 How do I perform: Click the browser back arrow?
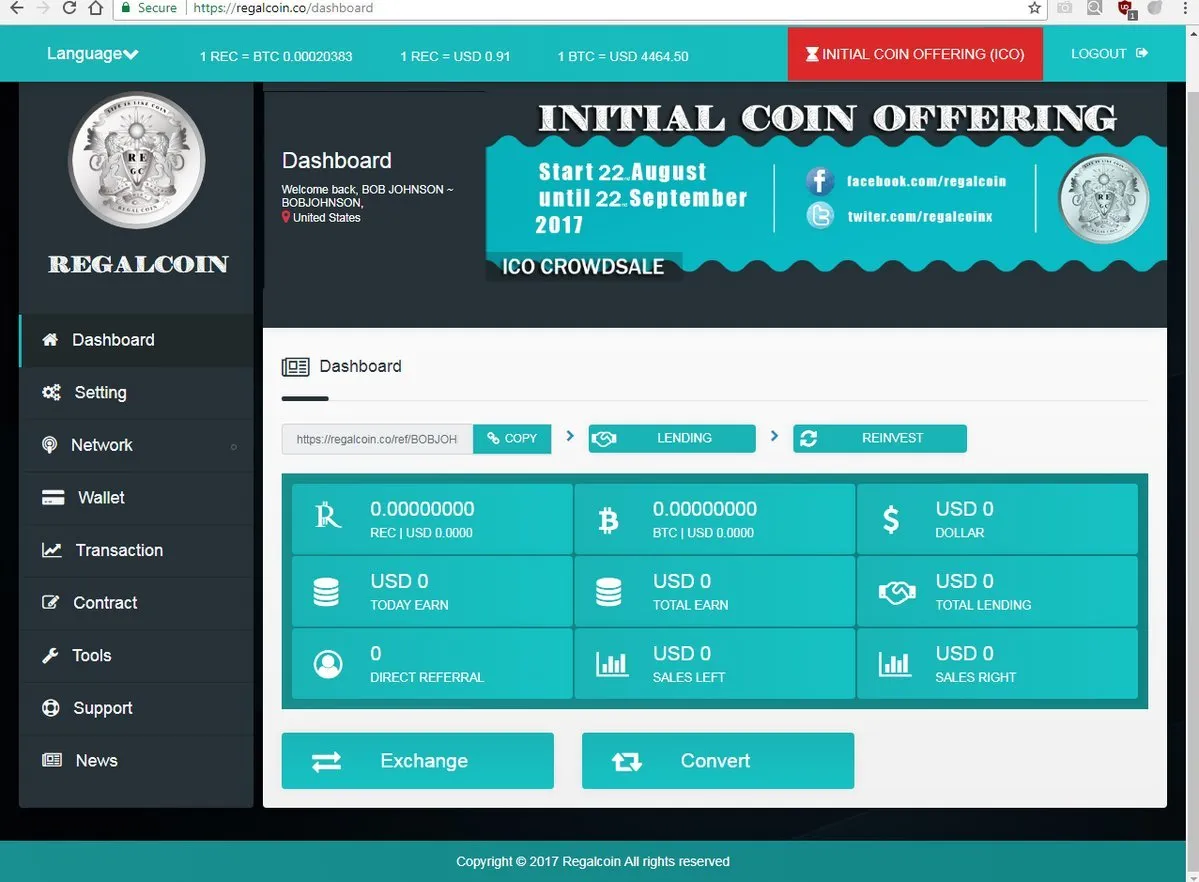[16, 8]
